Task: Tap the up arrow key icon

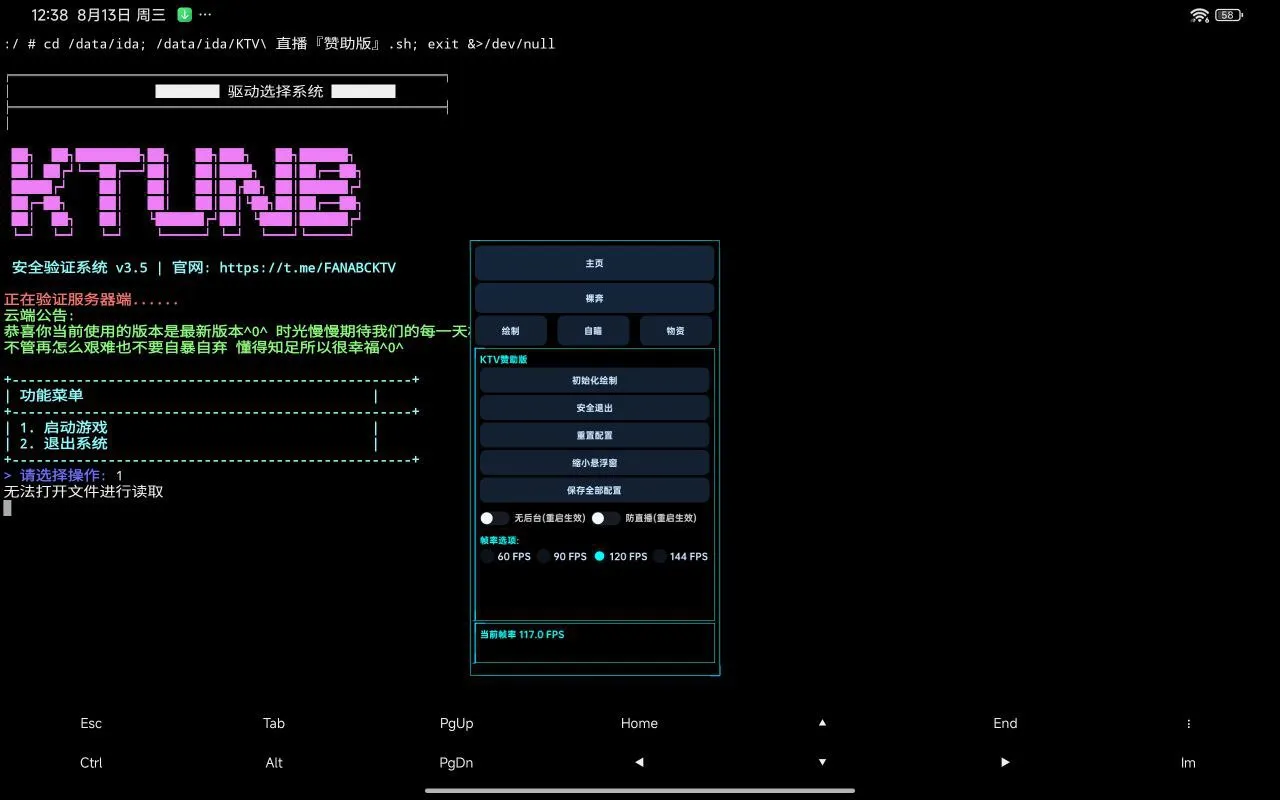Action: click(x=822, y=723)
